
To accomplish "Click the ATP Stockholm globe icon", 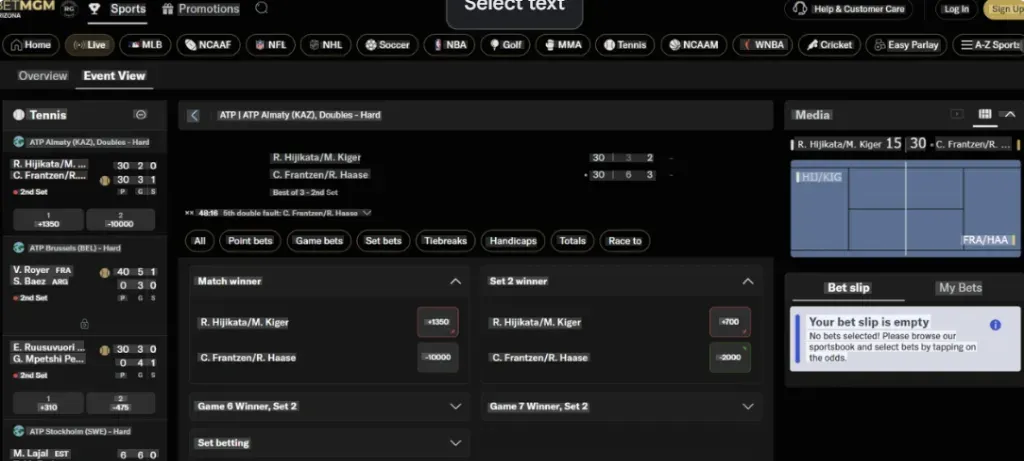I will [x=18, y=431].
